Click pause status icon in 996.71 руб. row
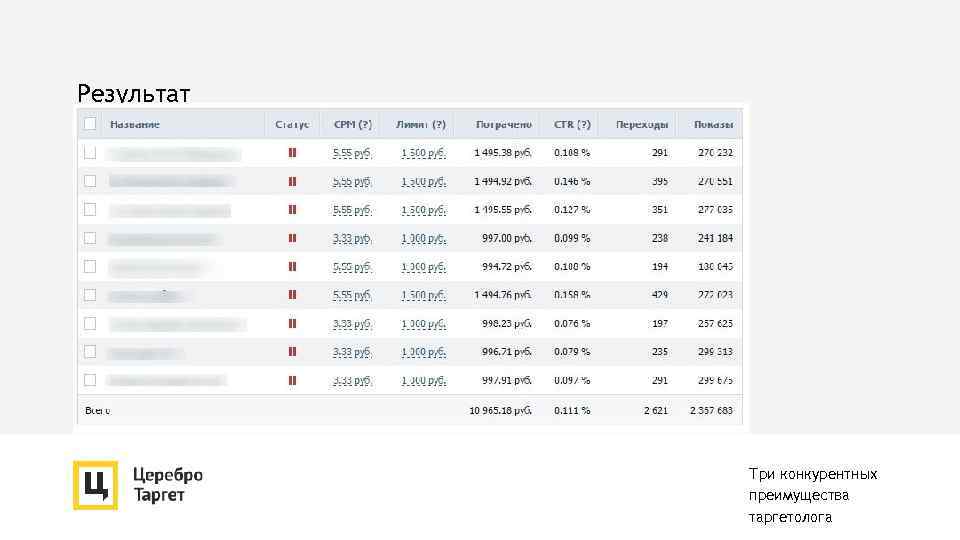The width and height of the screenshot is (960, 540). pyautogui.click(x=293, y=351)
